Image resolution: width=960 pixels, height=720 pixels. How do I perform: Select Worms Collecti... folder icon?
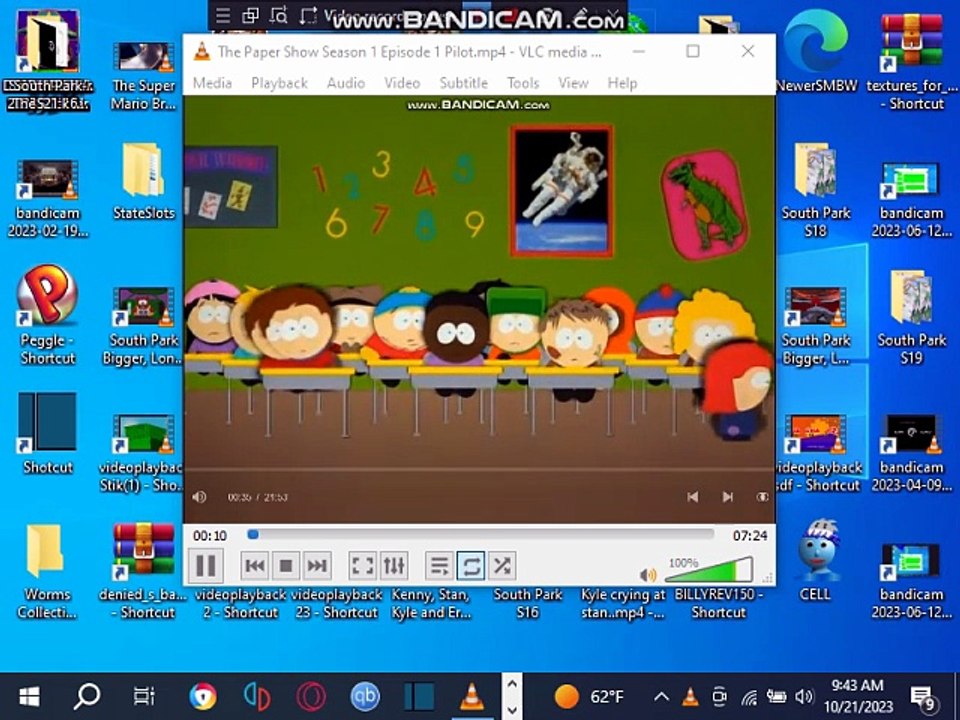47,571
